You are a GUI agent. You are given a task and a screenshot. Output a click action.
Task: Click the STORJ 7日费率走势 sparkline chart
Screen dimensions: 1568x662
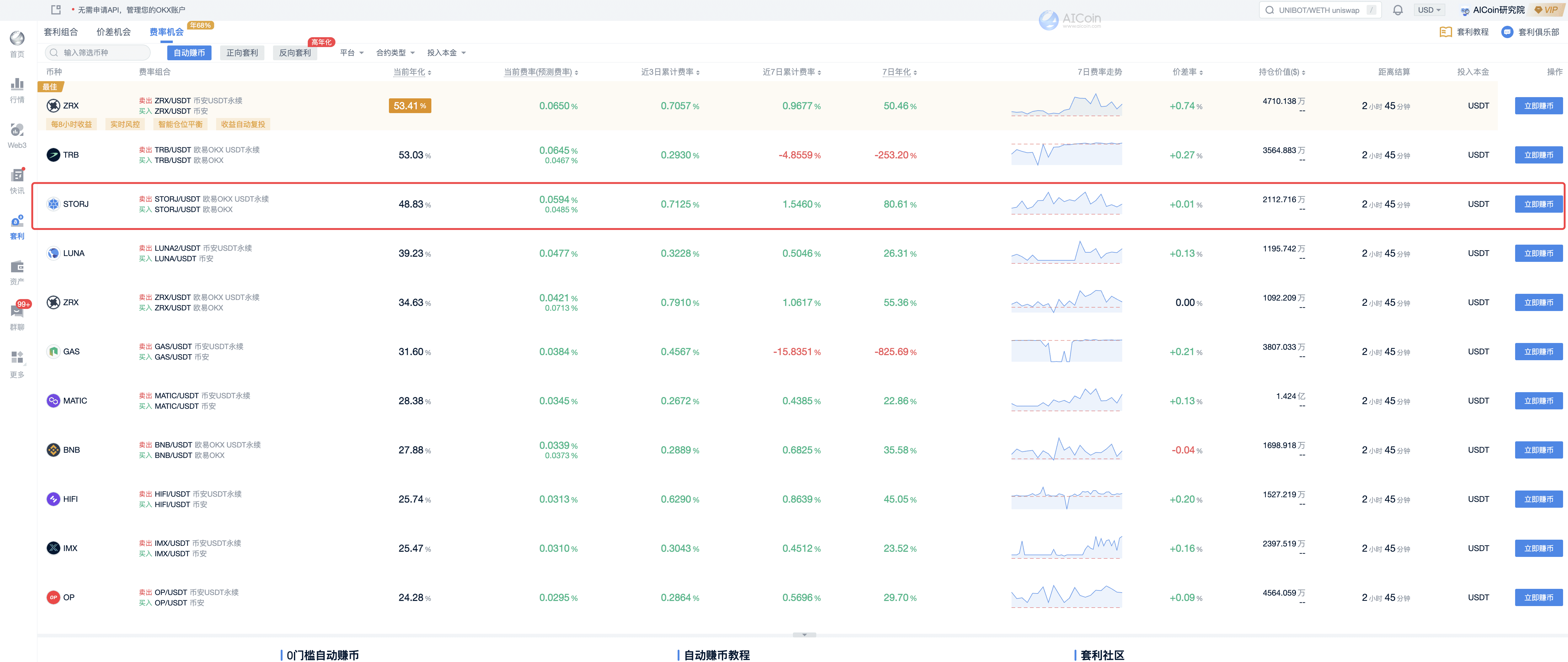tap(1067, 203)
